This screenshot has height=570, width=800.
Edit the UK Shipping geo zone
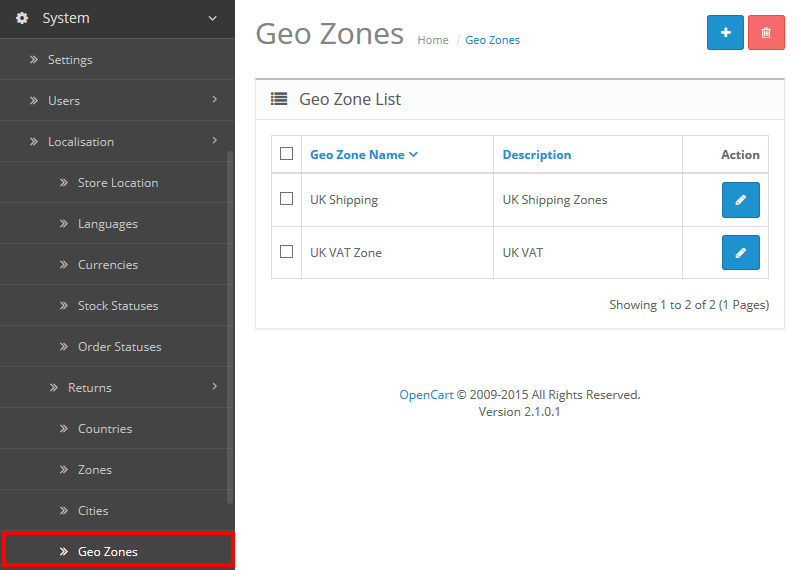coord(740,200)
